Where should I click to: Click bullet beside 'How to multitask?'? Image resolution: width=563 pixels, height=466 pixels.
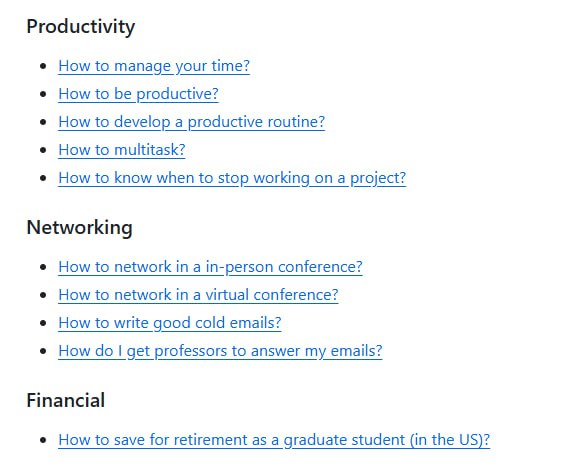tap(43, 150)
